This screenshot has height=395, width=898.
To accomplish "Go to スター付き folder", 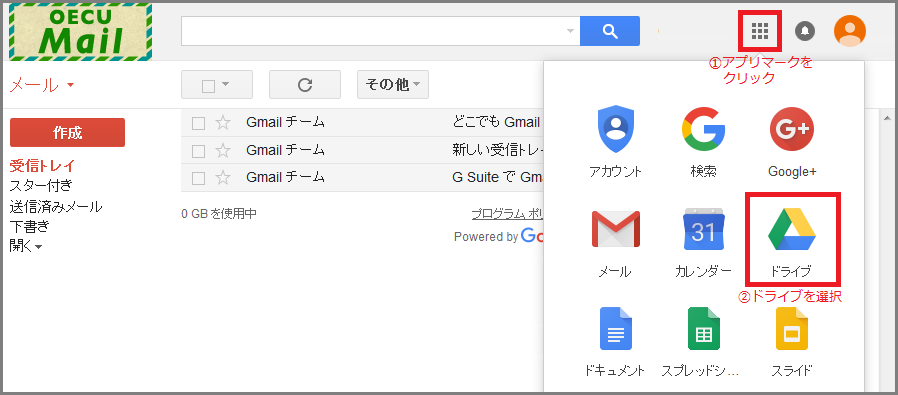I will coord(41,186).
